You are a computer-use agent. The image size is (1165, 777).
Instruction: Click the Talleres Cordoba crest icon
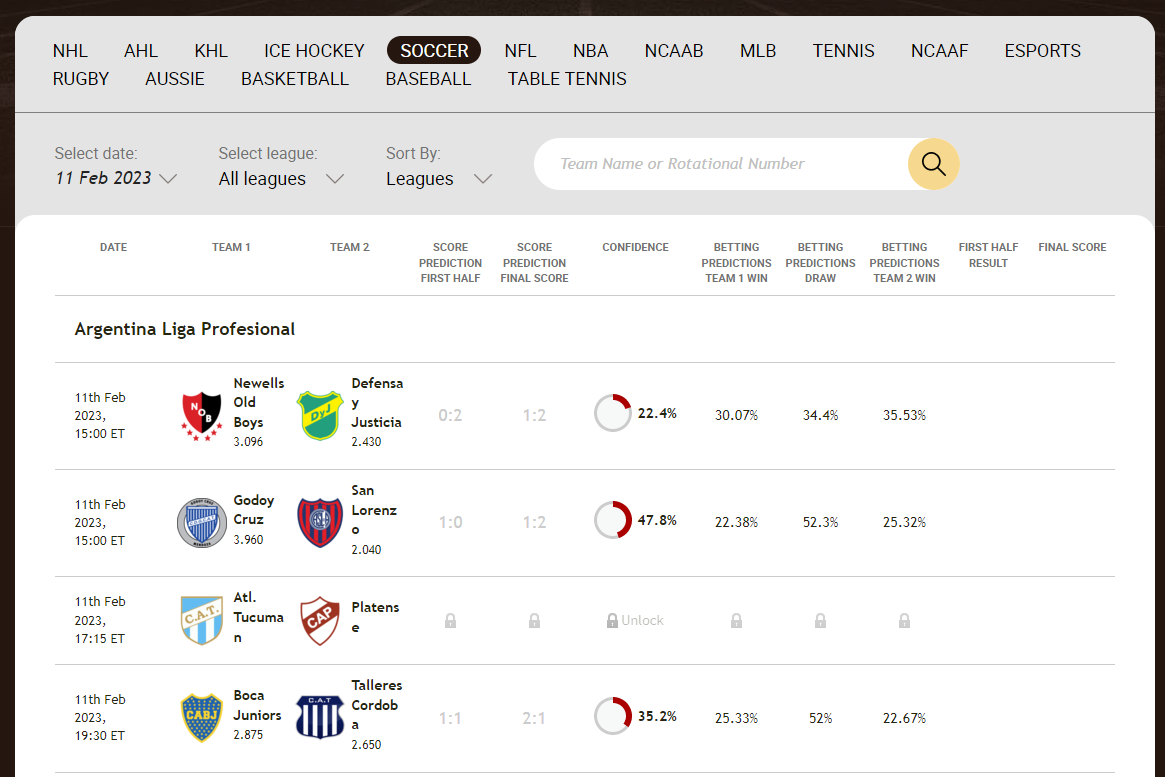coord(319,716)
